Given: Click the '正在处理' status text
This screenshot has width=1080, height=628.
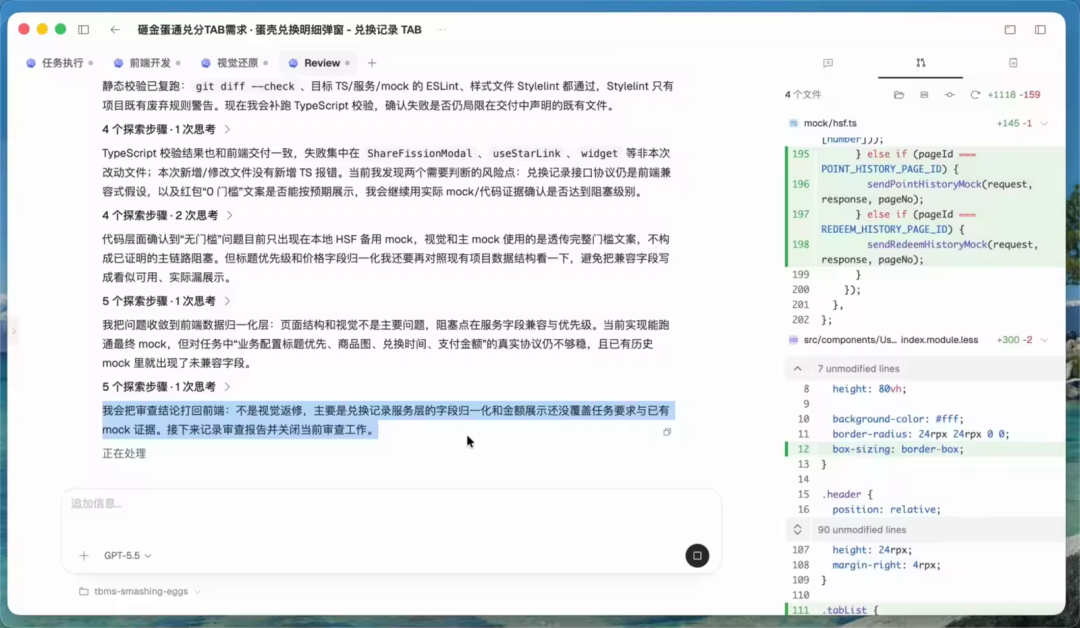Looking at the screenshot, I should 124,454.
